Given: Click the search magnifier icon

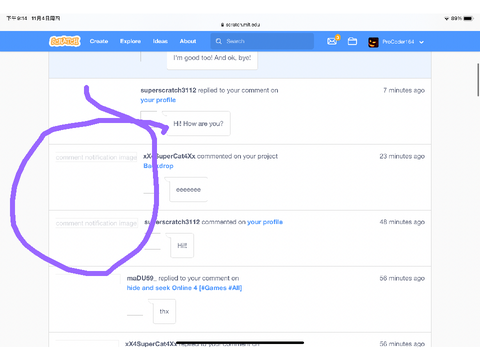Looking at the screenshot, I should [x=219, y=41].
